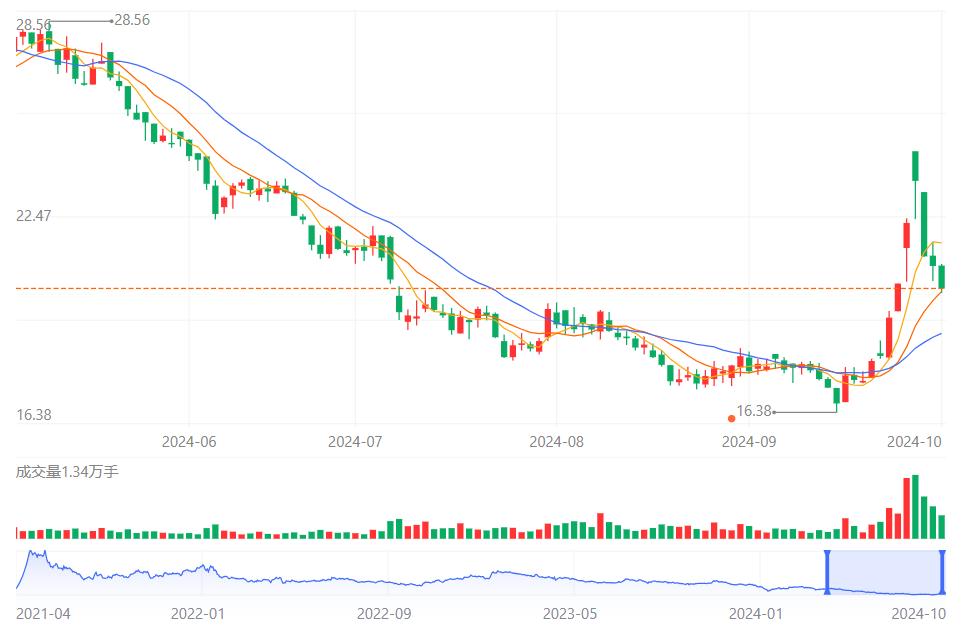Click the tallest red volume bar
This screenshot has height=639, width=975.
907,509
